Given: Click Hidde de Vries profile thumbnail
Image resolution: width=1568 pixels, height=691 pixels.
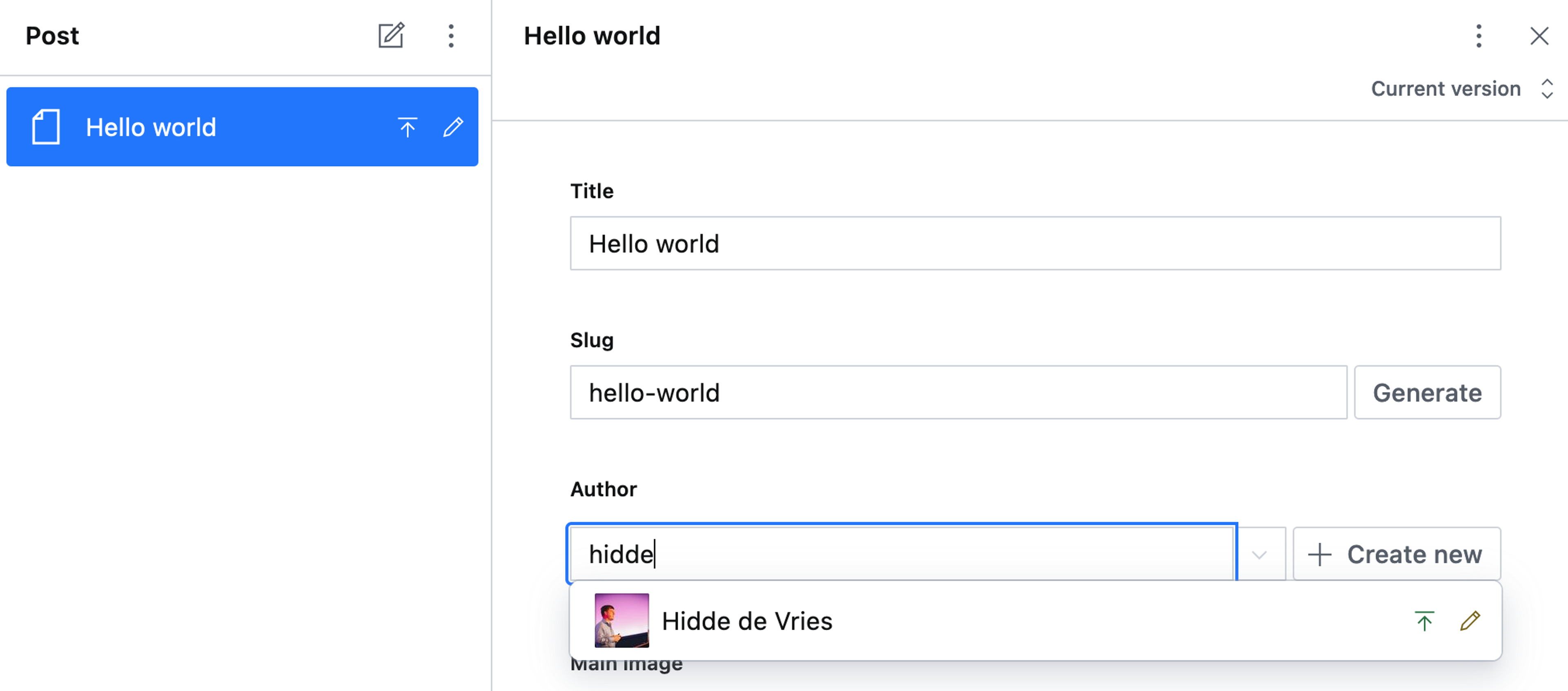Looking at the screenshot, I should click(x=621, y=620).
